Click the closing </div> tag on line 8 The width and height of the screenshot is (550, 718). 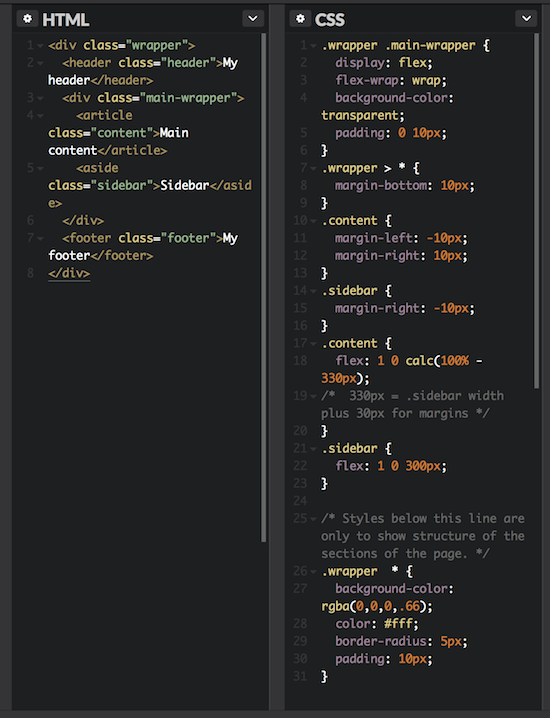pyautogui.click(x=69, y=273)
